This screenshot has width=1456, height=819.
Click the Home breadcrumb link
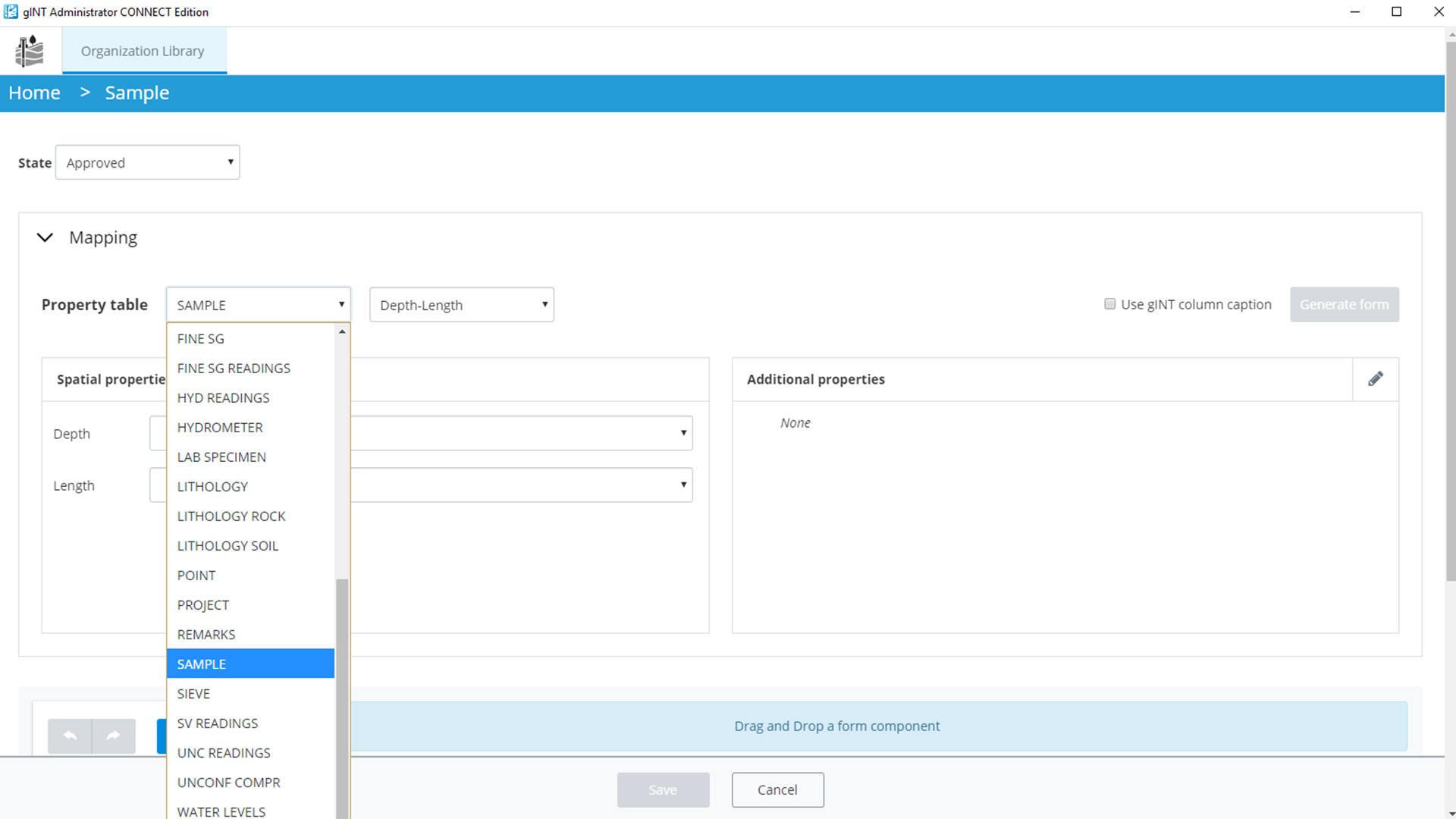tap(34, 93)
